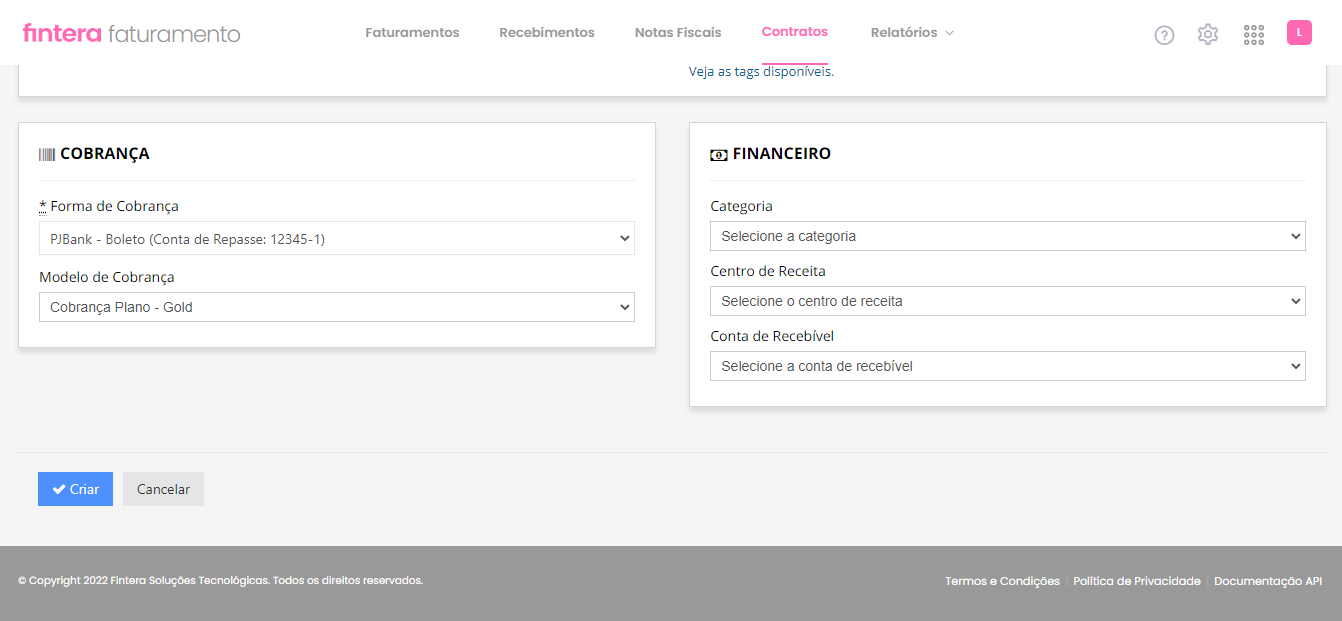This screenshot has width=1342, height=621.
Task: Click the fintera faturamento logo
Action: 128,32
